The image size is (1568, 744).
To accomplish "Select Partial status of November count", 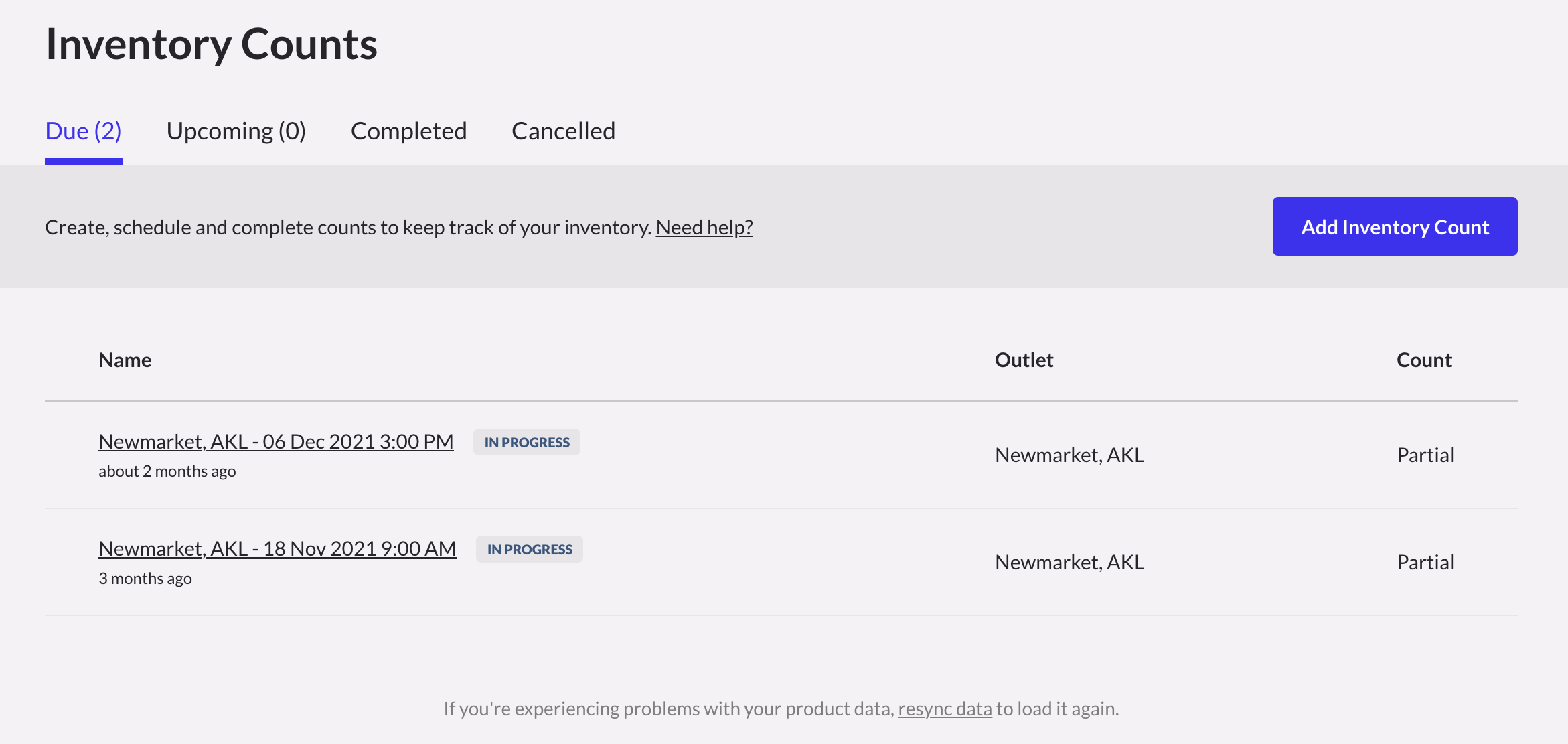I will 1425,562.
